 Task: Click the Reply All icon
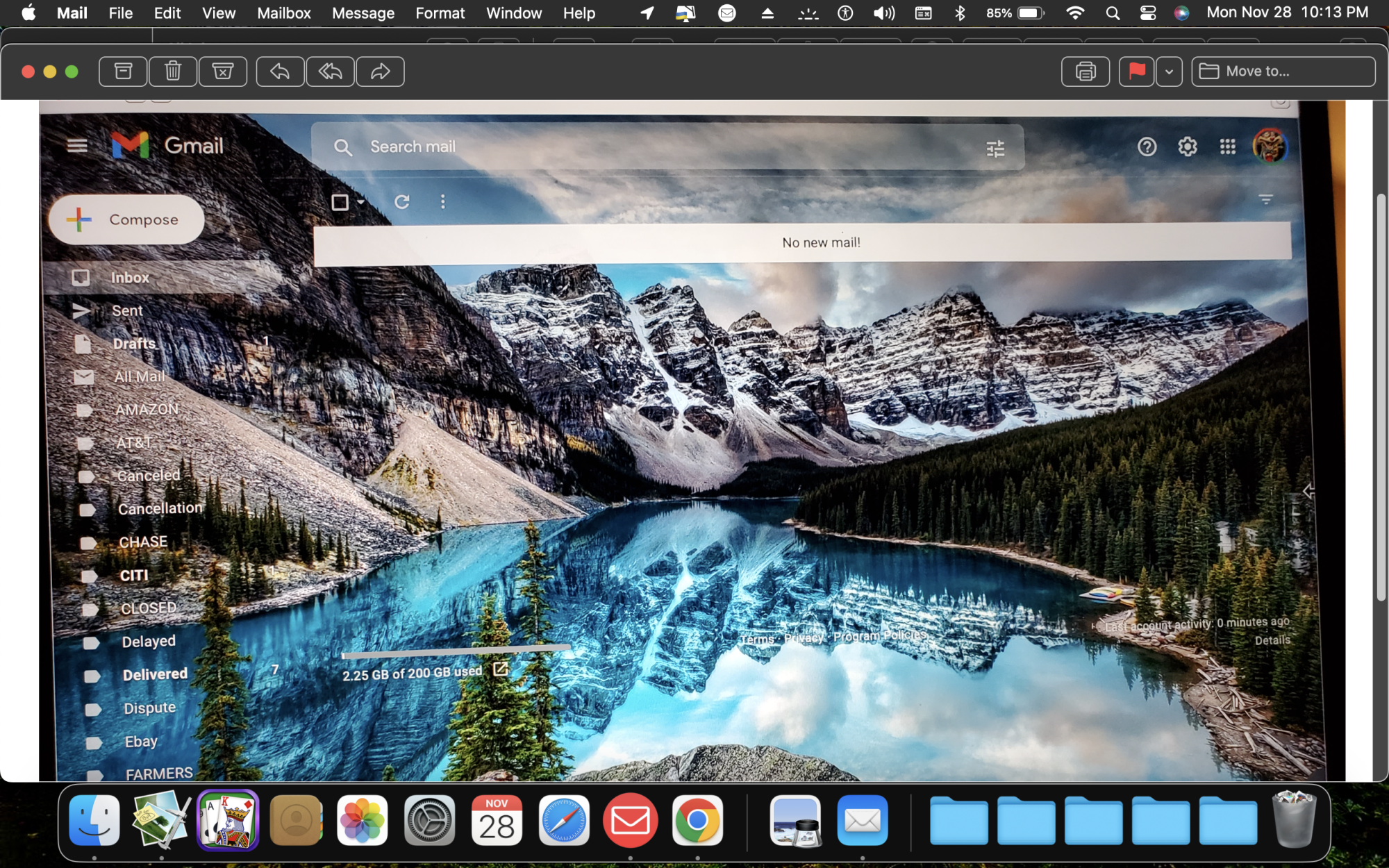pos(330,72)
